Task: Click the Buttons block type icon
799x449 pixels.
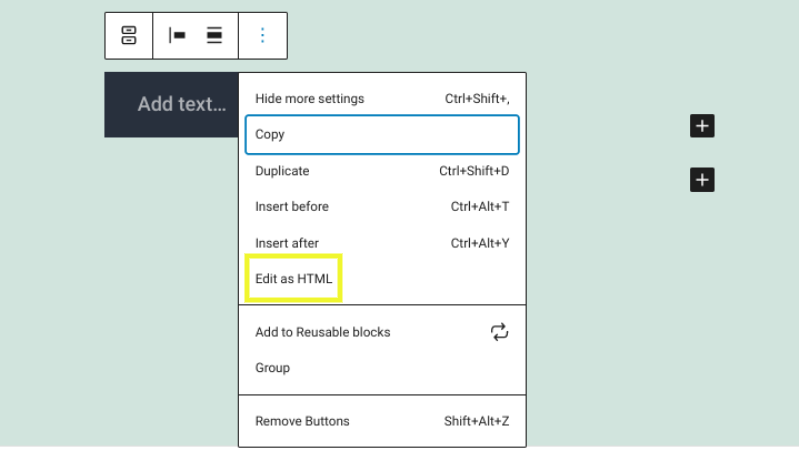Action: click(x=129, y=36)
